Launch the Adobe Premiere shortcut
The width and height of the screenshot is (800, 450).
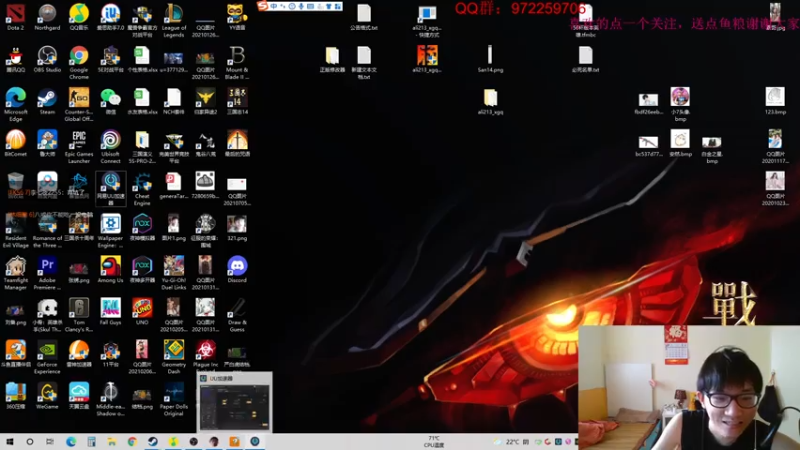(47, 273)
